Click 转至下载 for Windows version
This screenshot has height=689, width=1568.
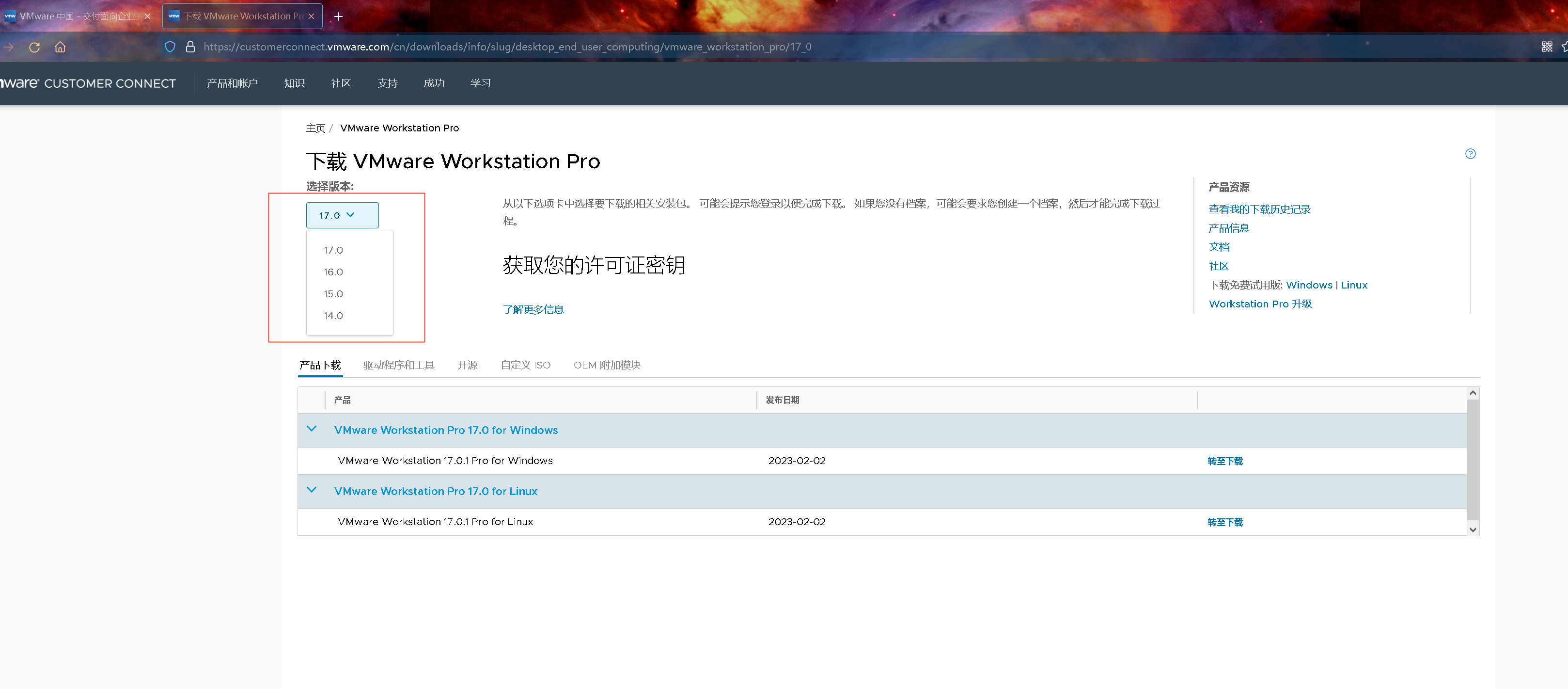click(x=1224, y=461)
